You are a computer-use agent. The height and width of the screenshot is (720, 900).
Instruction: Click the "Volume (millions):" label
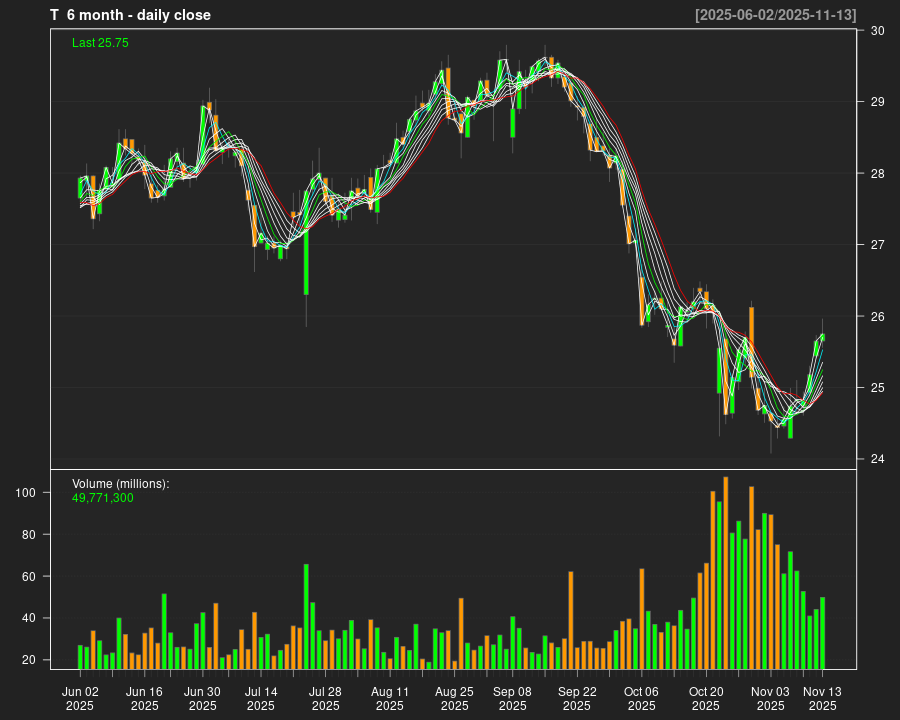(x=121, y=483)
